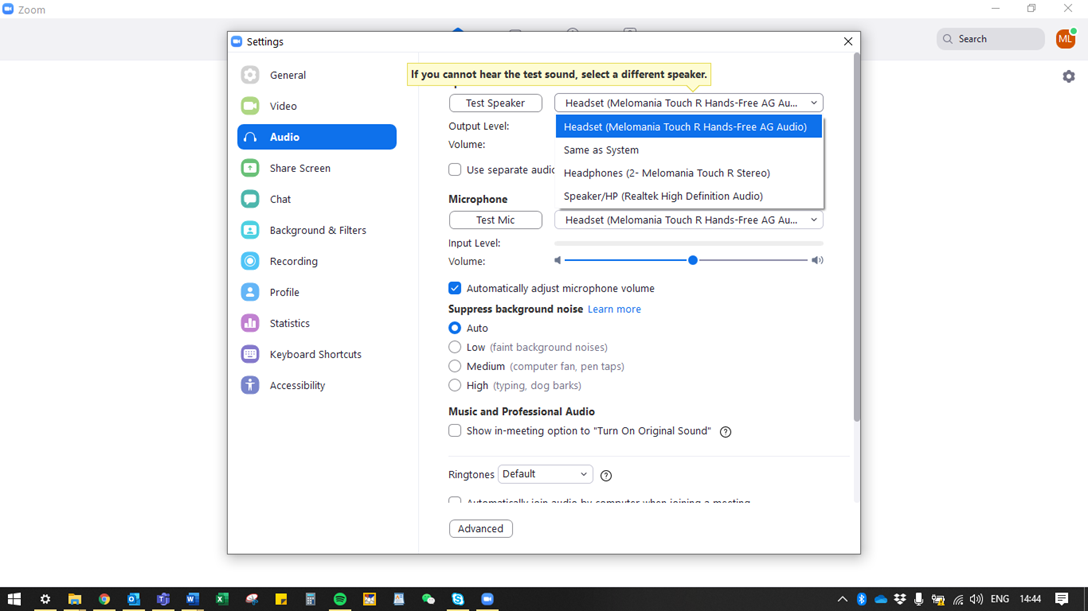1088x611 pixels.
Task: Open Sticky Notes from the taskbar
Action: 281,599
